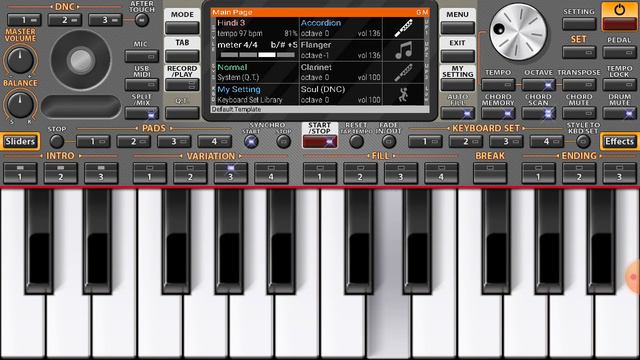640x360 pixels.
Task: Click the Tempo button
Action: tap(498, 85)
